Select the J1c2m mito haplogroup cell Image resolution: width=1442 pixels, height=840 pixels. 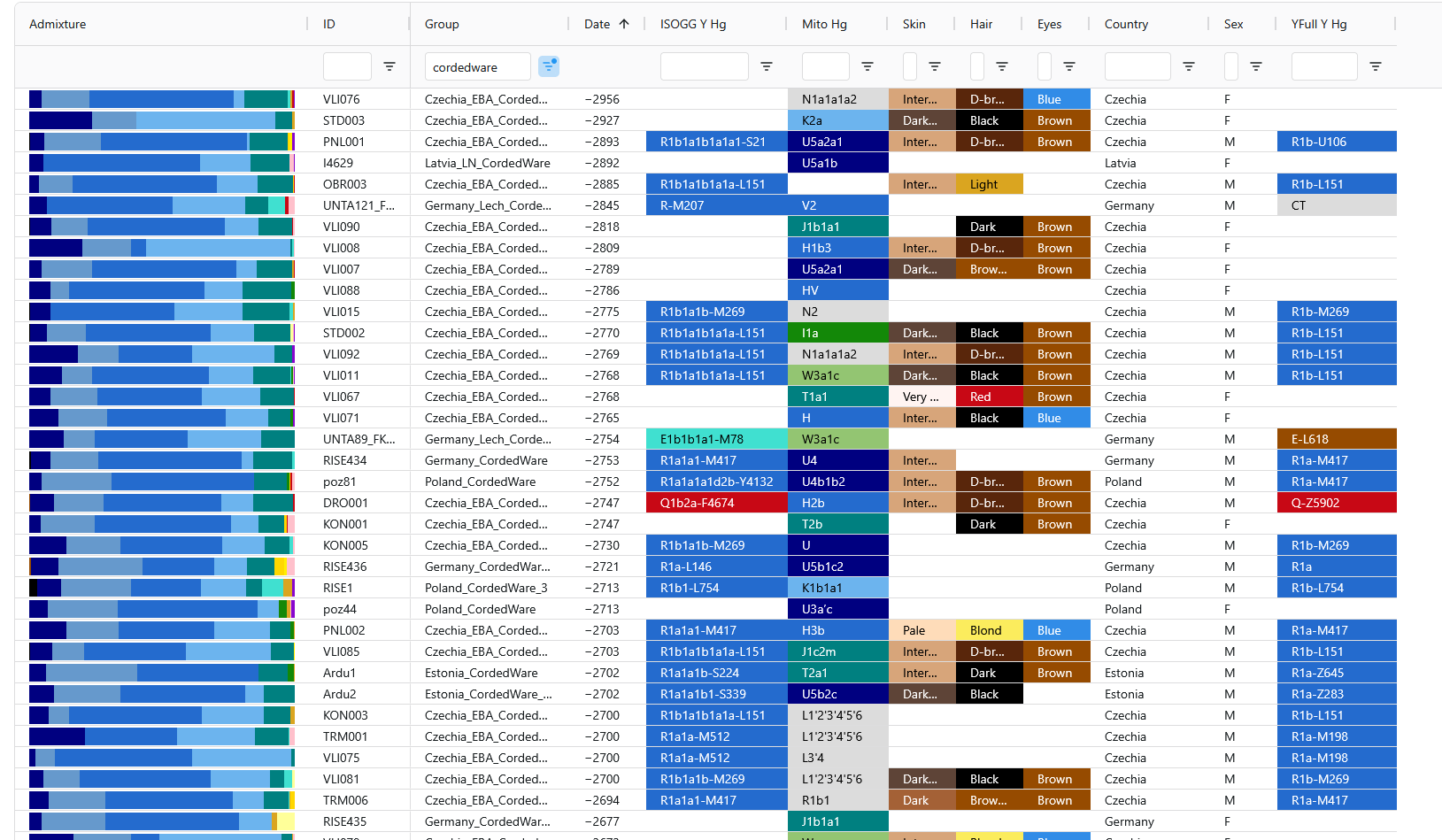pos(838,651)
